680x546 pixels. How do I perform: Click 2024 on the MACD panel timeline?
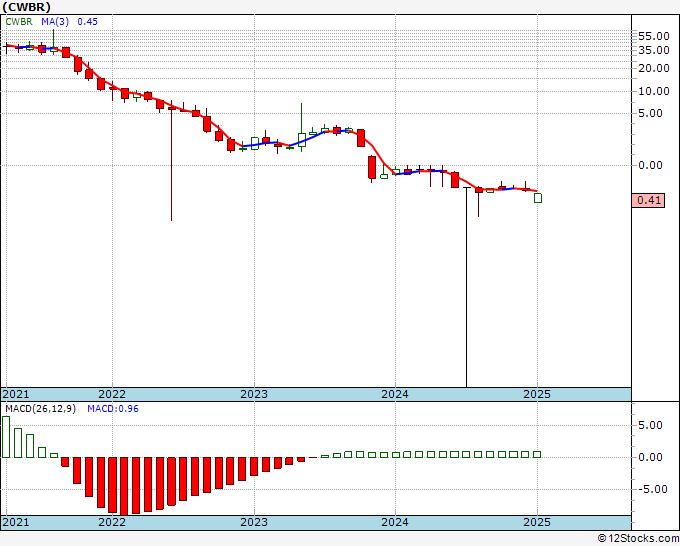pyautogui.click(x=395, y=522)
